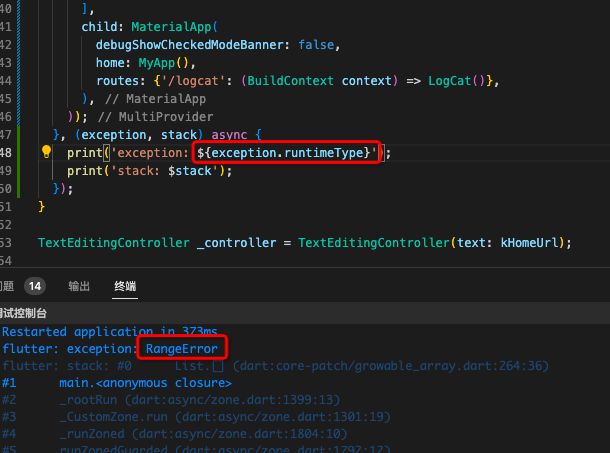Switch to the 终端 panel tab
This screenshot has width=610, height=453.
pyautogui.click(x=125, y=286)
